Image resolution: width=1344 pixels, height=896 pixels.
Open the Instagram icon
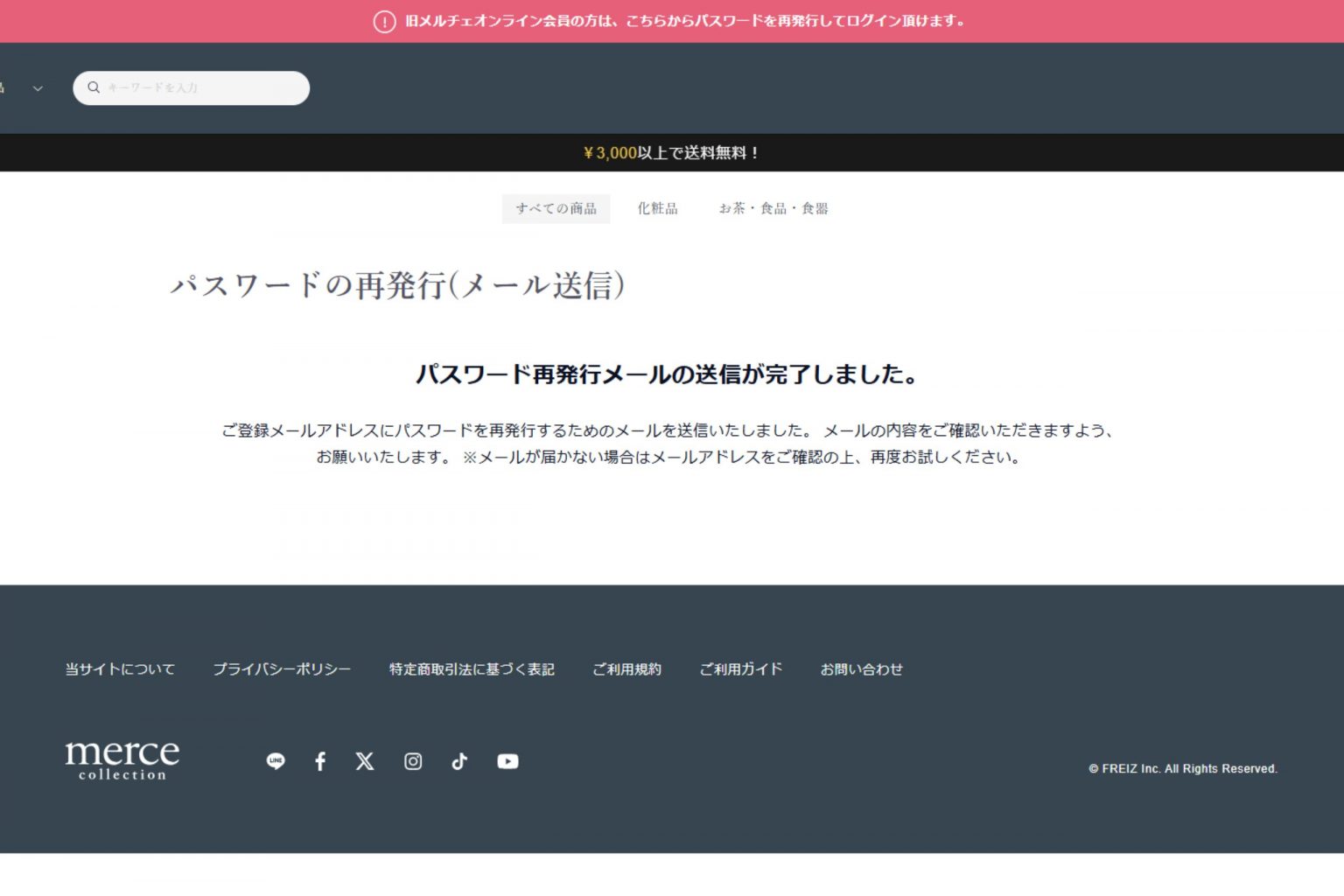click(413, 761)
